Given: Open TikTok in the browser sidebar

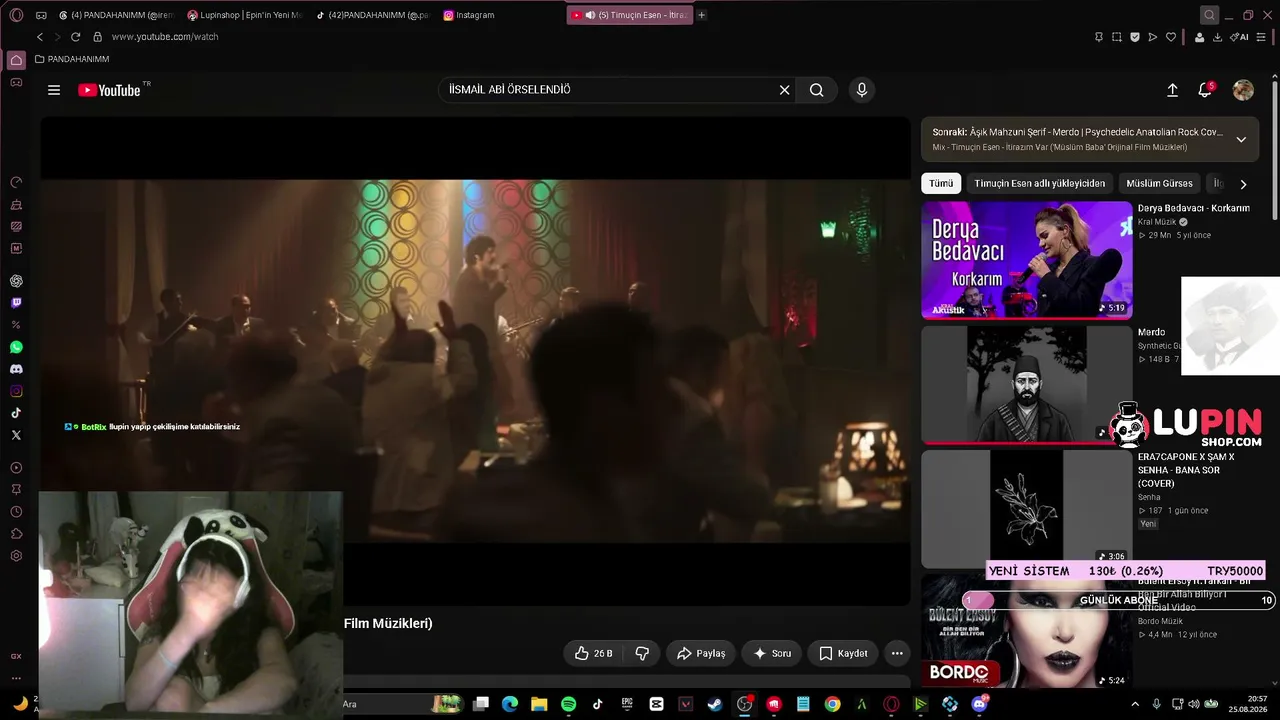Looking at the screenshot, I should pyautogui.click(x=16, y=413).
